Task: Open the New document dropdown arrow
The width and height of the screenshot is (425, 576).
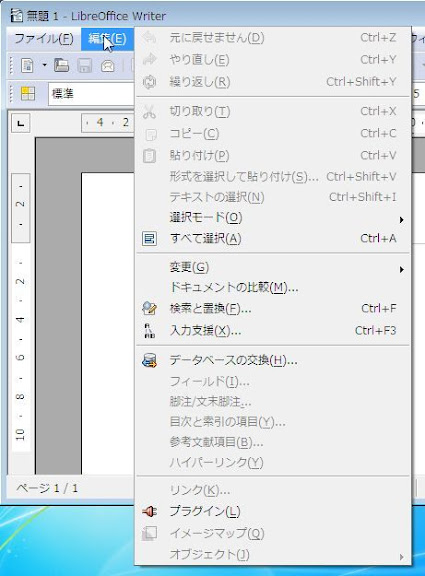Action: 44,65
